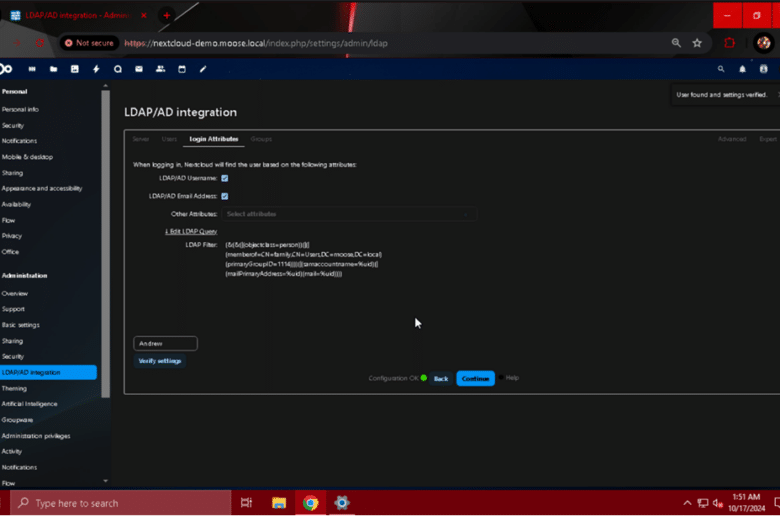Click the browser address bar URL

tap(256, 43)
